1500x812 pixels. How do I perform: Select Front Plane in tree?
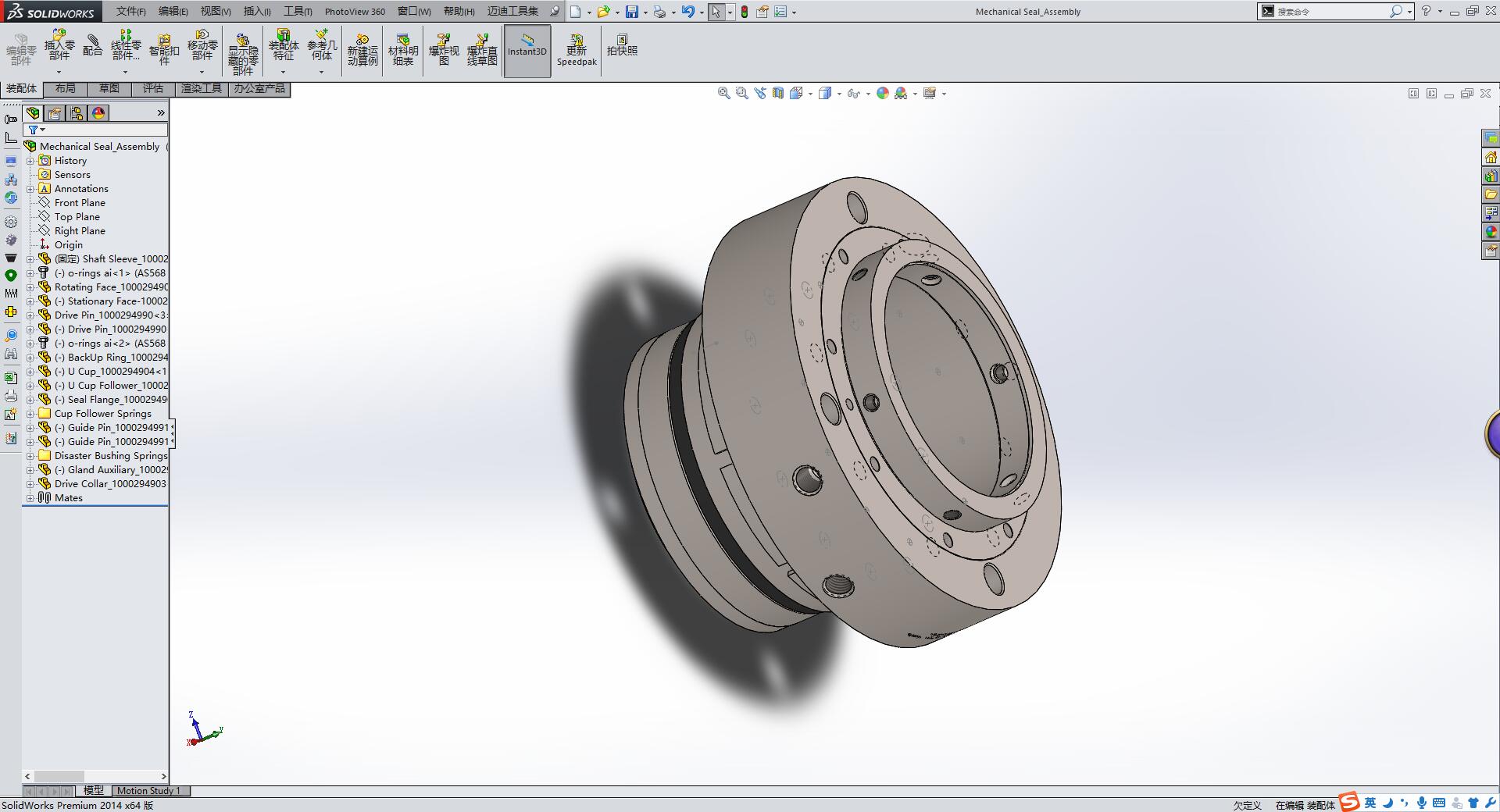point(80,203)
